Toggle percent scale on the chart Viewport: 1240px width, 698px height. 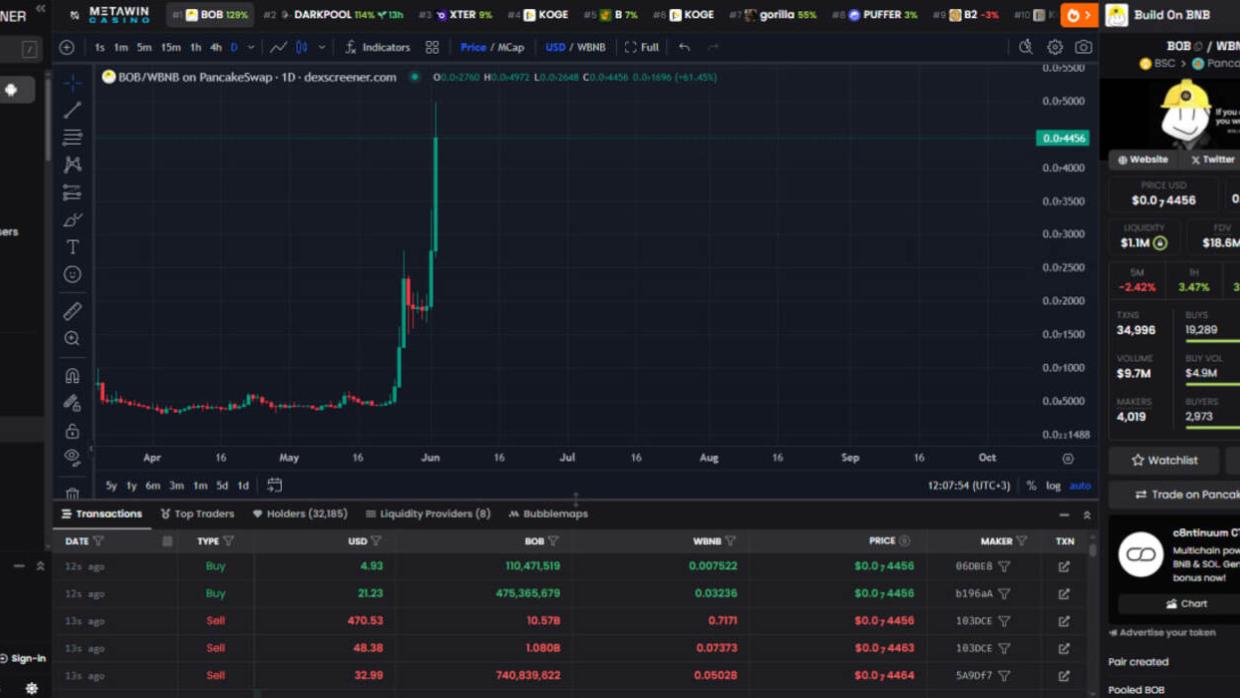click(1031, 486)
